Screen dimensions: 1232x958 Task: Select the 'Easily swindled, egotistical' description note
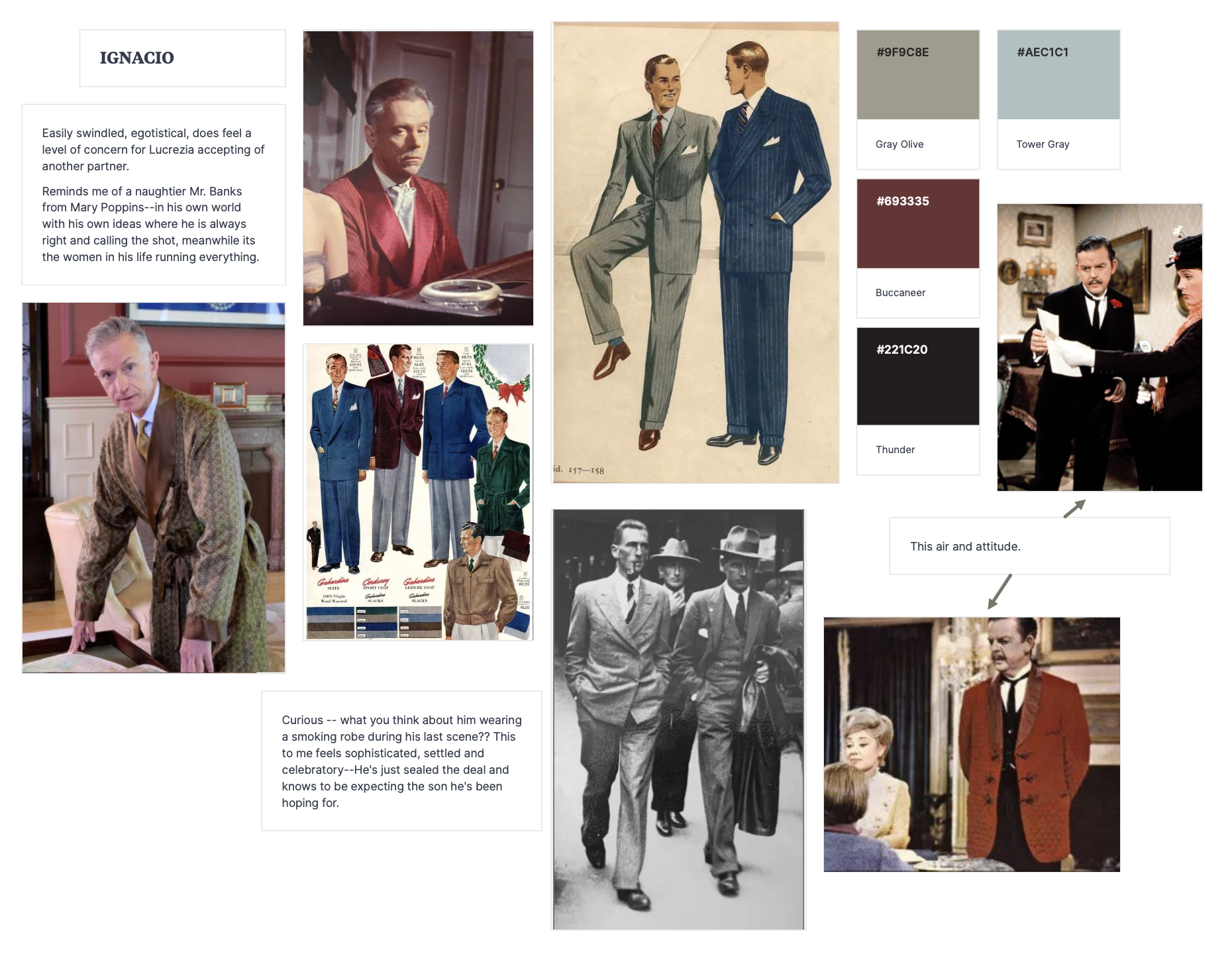click(x=154, y=194)
